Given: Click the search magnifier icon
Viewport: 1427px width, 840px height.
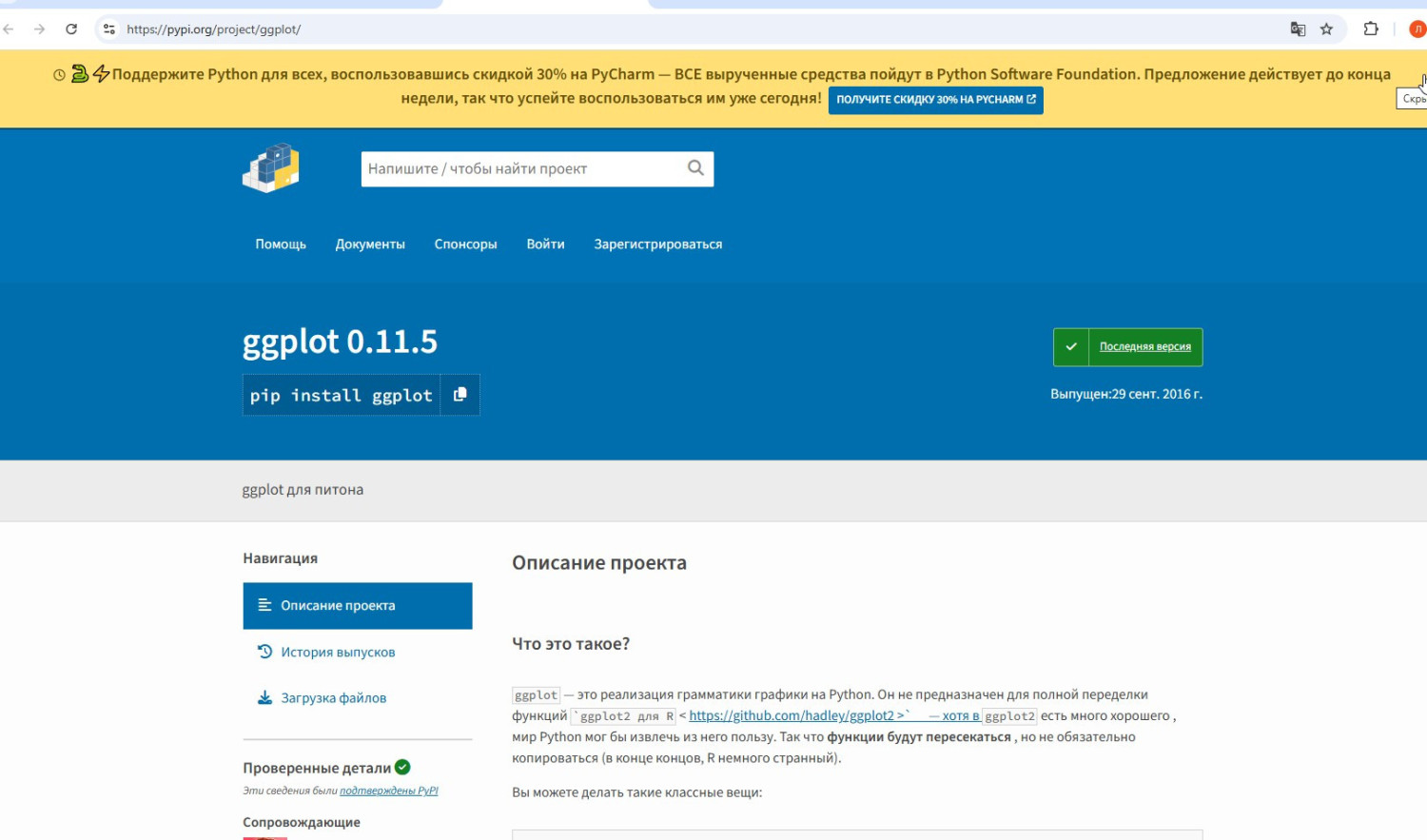Looking at the screenshot, I should 695,168.
